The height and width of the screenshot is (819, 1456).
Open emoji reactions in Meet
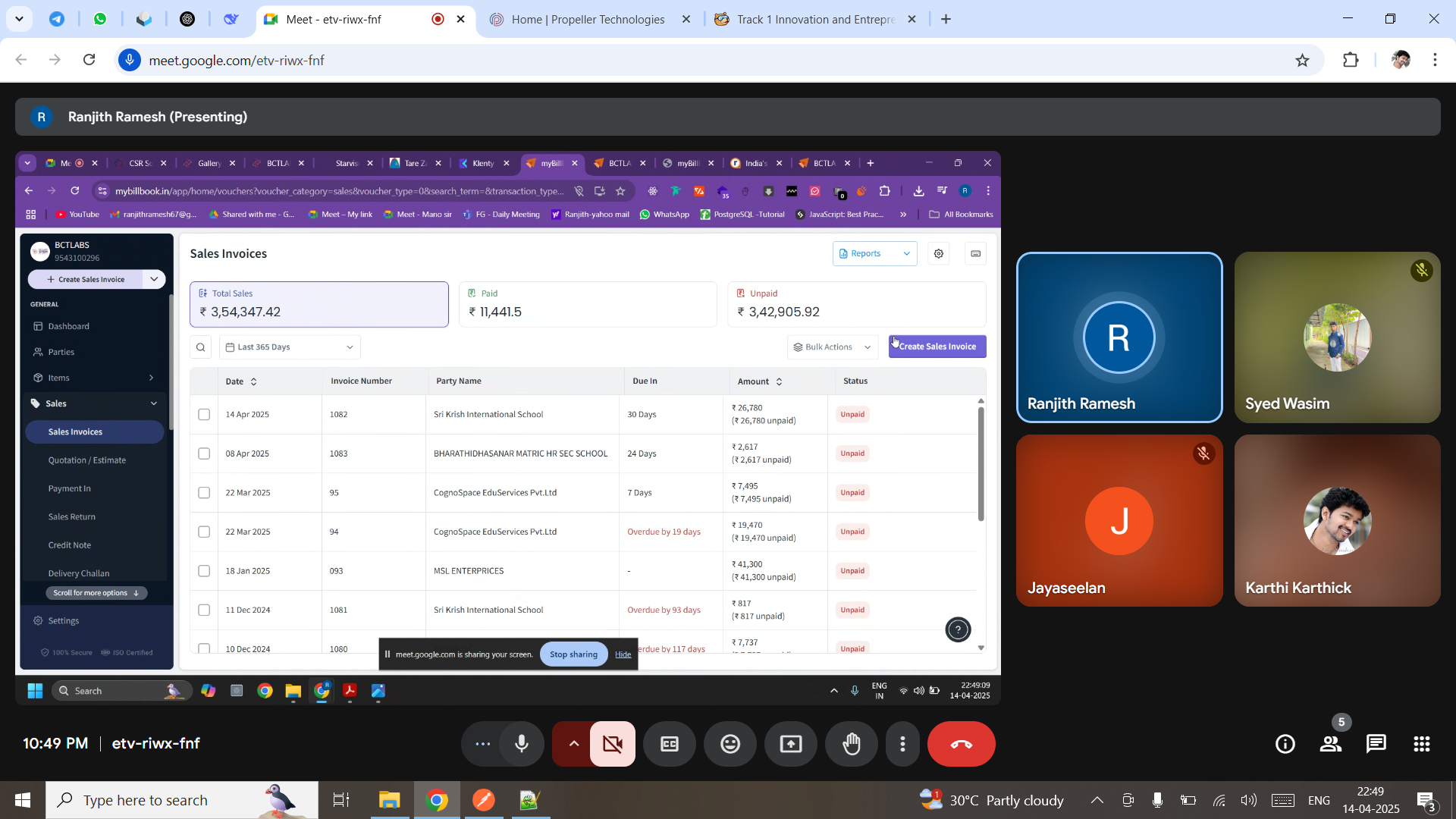[x=730, y=744]
